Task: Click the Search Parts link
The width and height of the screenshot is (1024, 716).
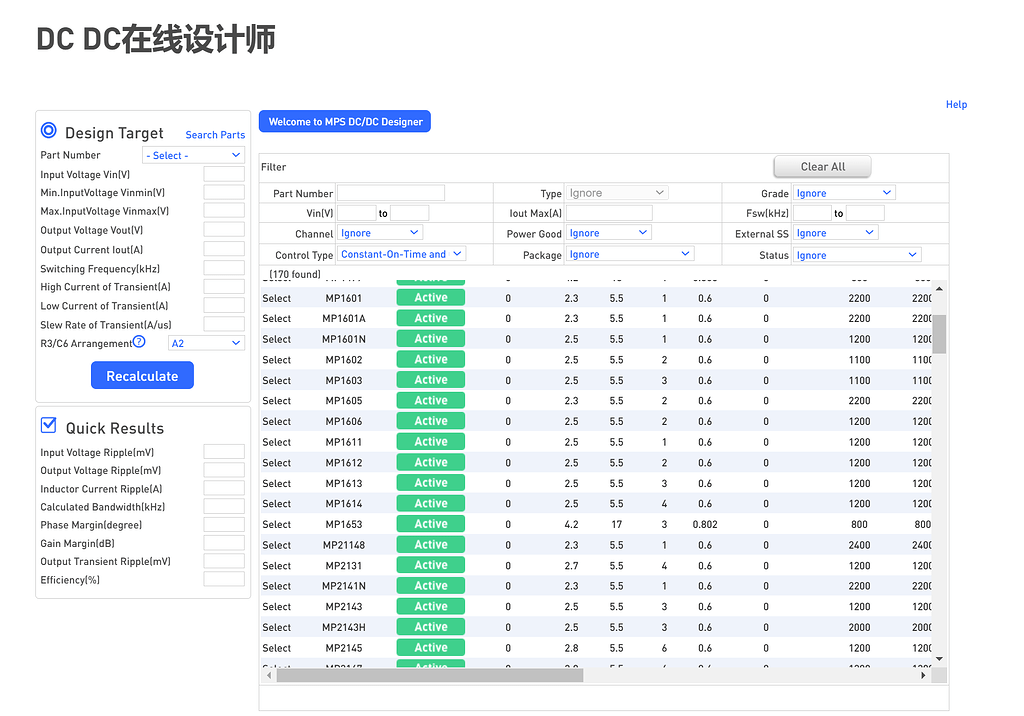Action: click(x=214, y=134)
